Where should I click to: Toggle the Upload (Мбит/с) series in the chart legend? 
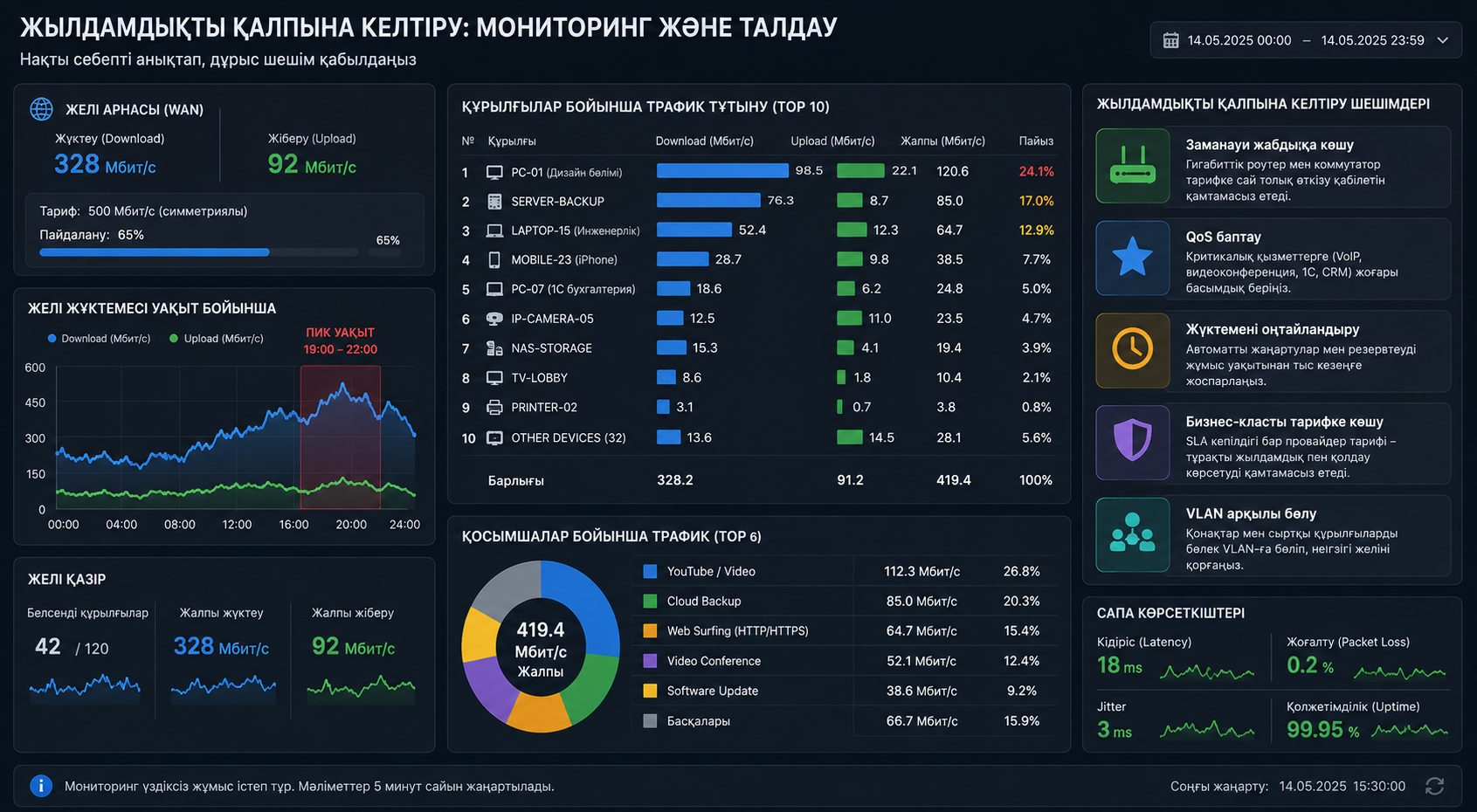[217, 339]
